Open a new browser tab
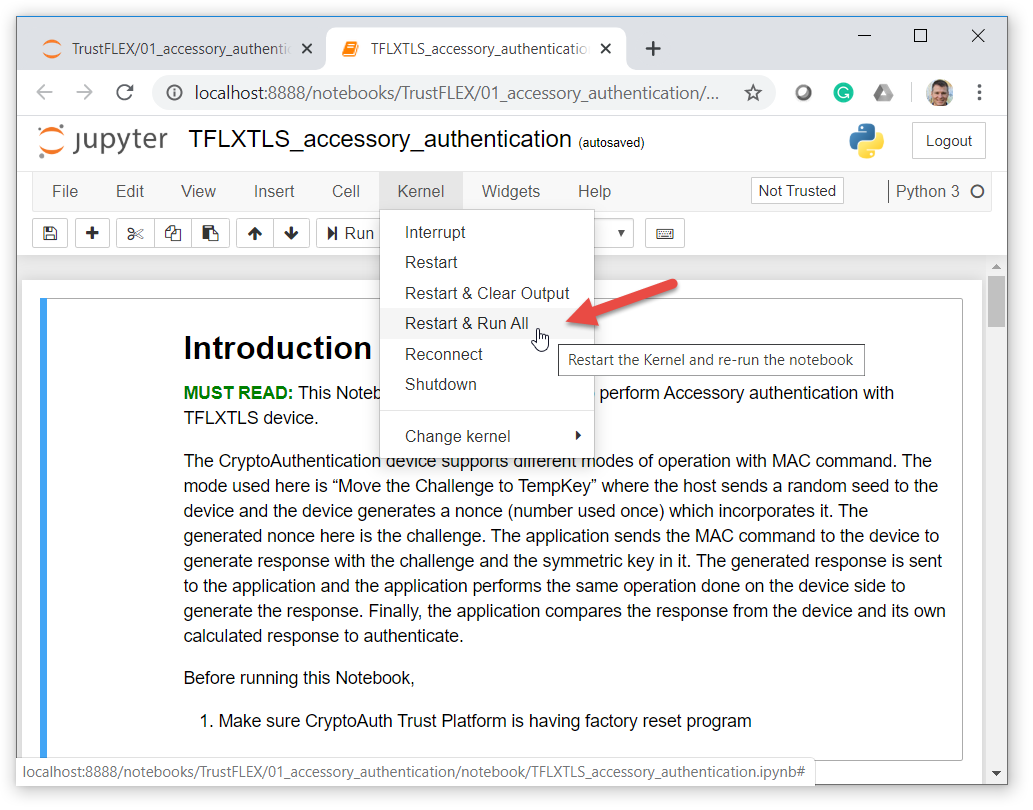1033x810 pixels. (653, 49)
